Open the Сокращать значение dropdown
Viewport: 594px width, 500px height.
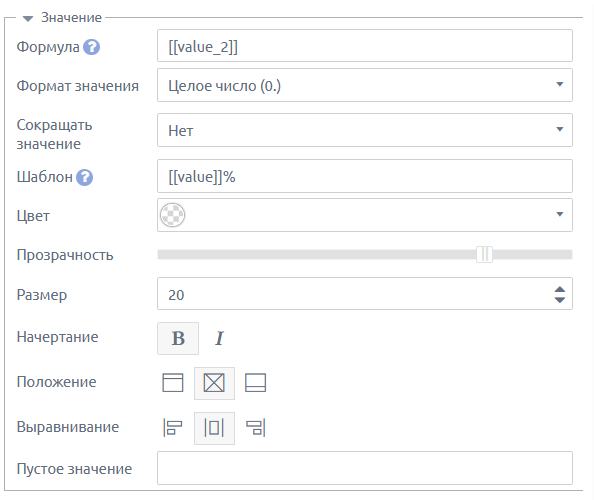[365, 130]
